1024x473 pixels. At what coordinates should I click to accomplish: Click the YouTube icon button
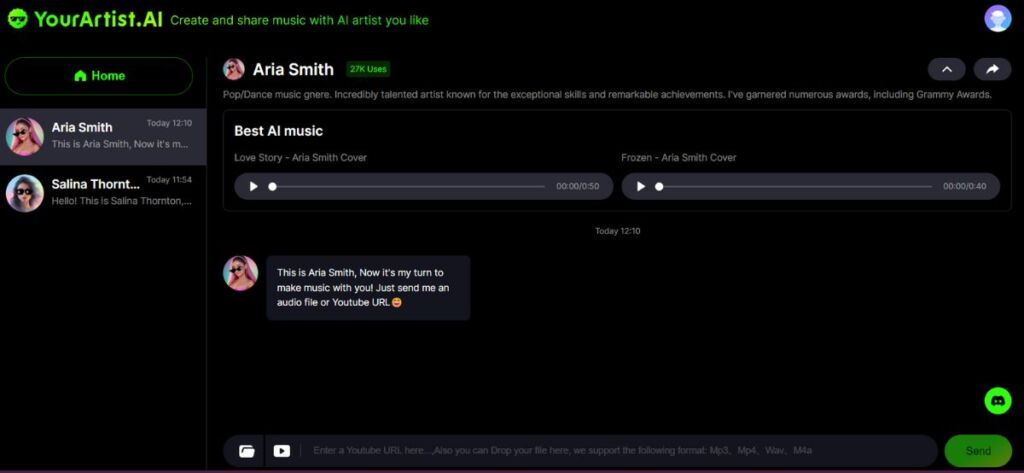click(x=281, y=451)
